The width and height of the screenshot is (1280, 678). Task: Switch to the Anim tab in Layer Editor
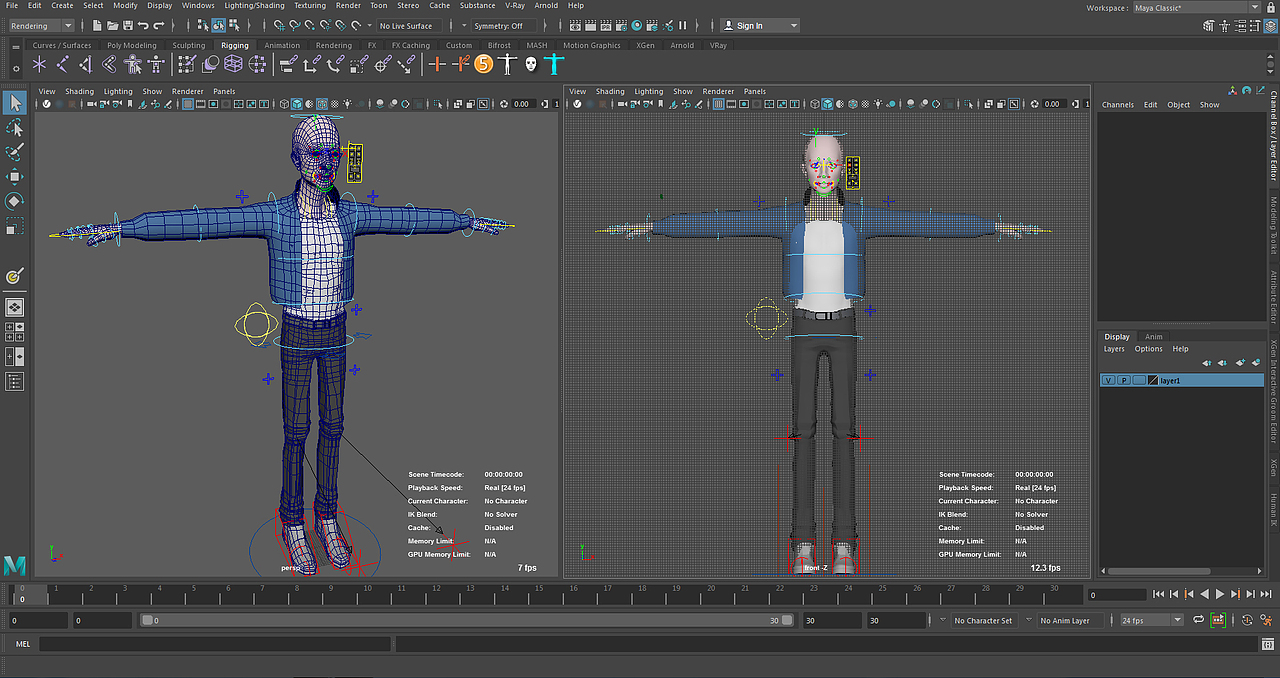click(1154, 337)
